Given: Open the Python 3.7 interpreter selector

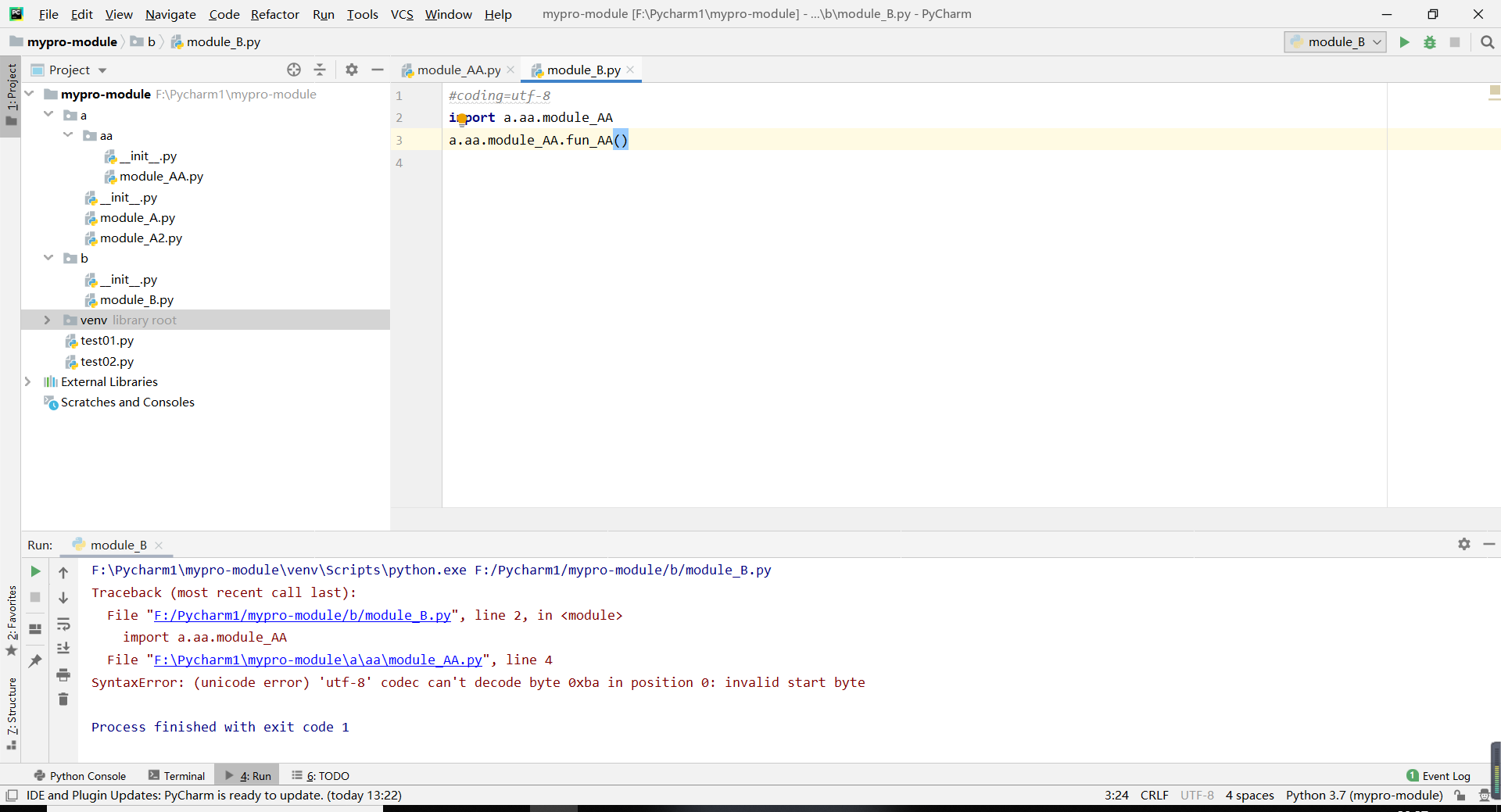Looking at the screenshot, I should point(1364,796).
